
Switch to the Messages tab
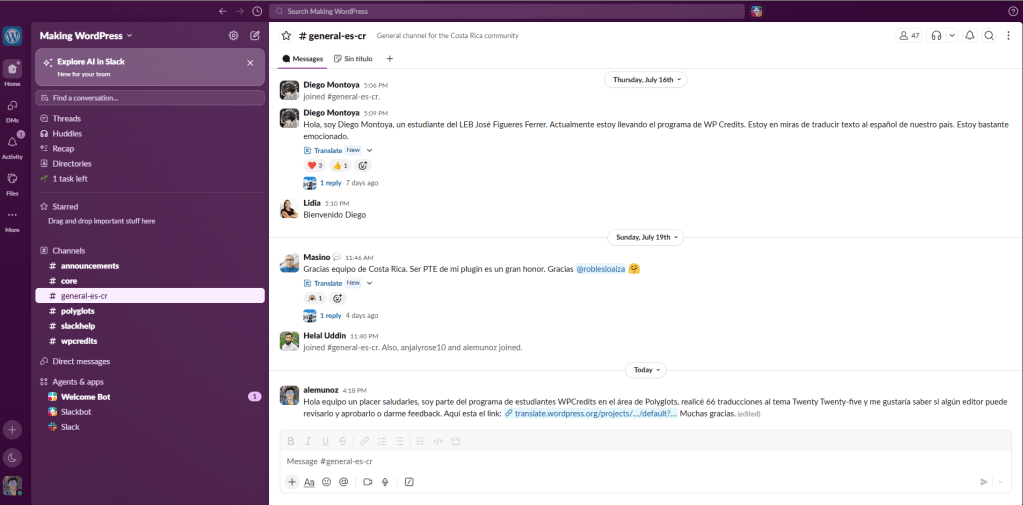click(303, 59)
